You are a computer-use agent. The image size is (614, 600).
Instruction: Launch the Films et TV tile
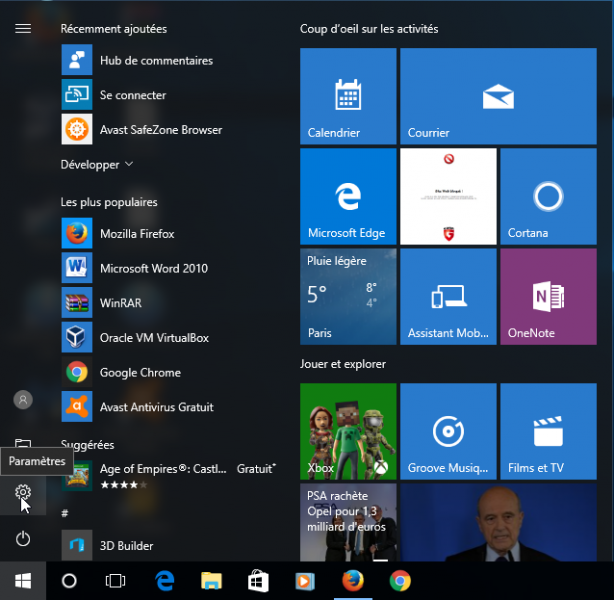(549, 431)
